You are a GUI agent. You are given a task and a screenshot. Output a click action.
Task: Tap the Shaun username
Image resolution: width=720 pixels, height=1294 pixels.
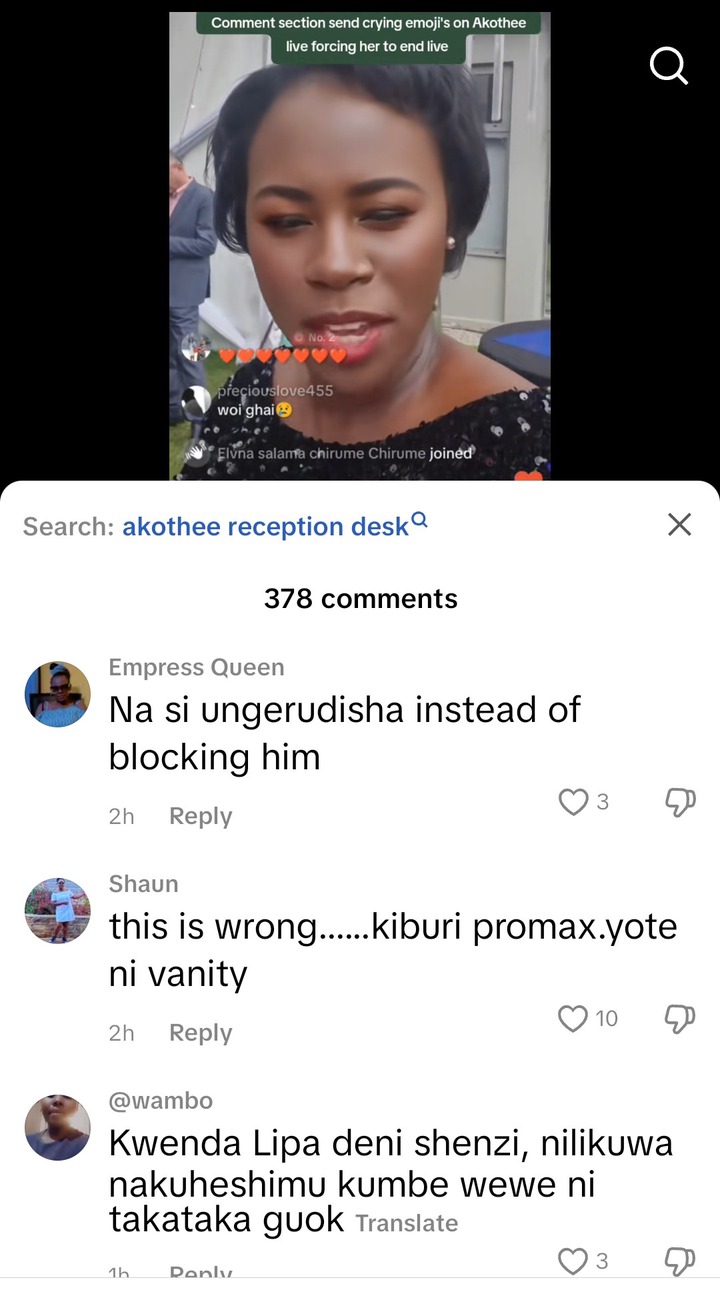pyautogui.click(x=143, y=884)
